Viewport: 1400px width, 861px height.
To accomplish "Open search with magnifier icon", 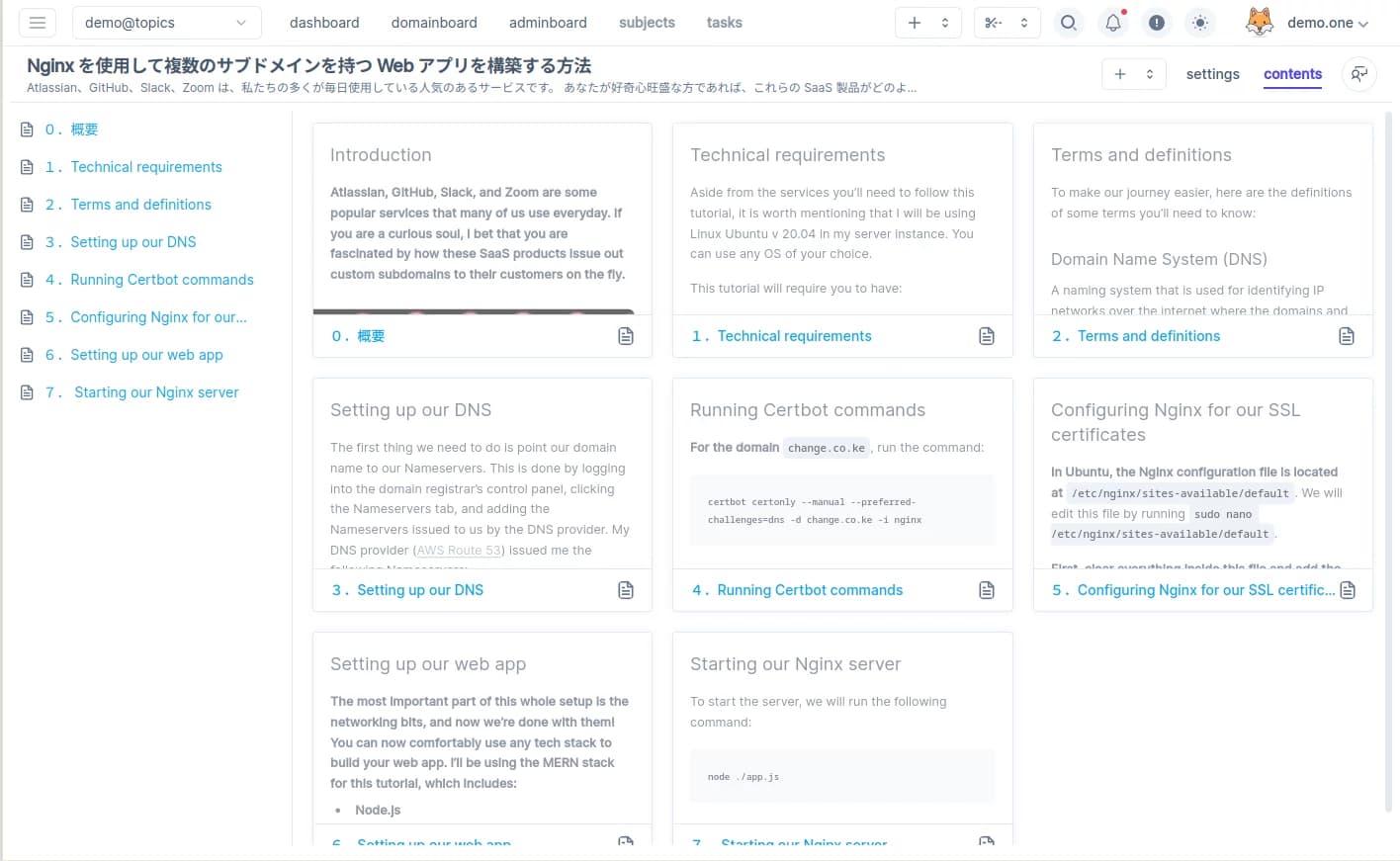I will click(1069, 23).
